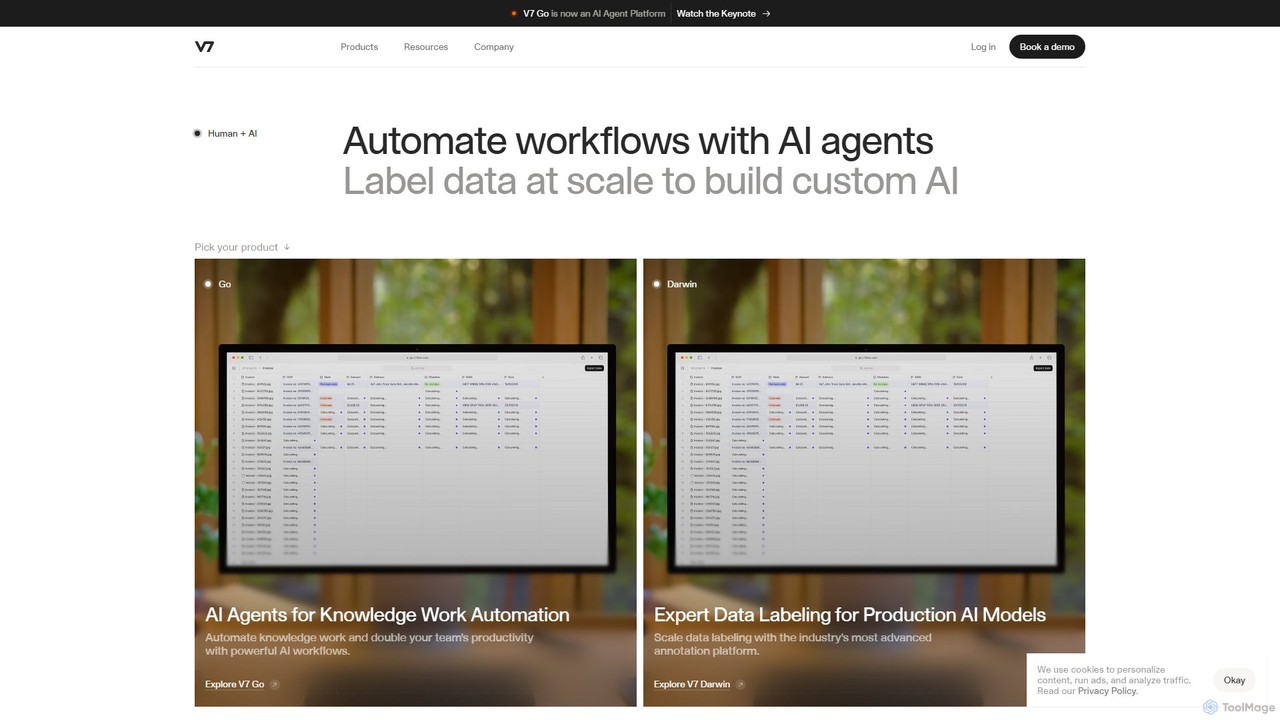The height and width of the screenshot is (720, 1280).
Task: Click arrow icon next to Explore V7 Go
Action: (275, 685)
